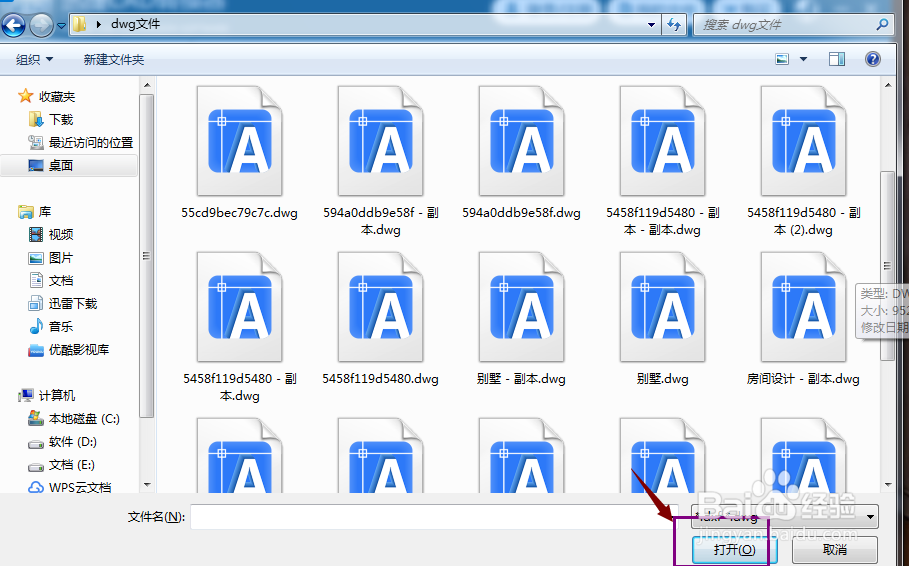Open 文档 (E:) drive
This screenshot has height=566, width=909.
pos(72,465)
